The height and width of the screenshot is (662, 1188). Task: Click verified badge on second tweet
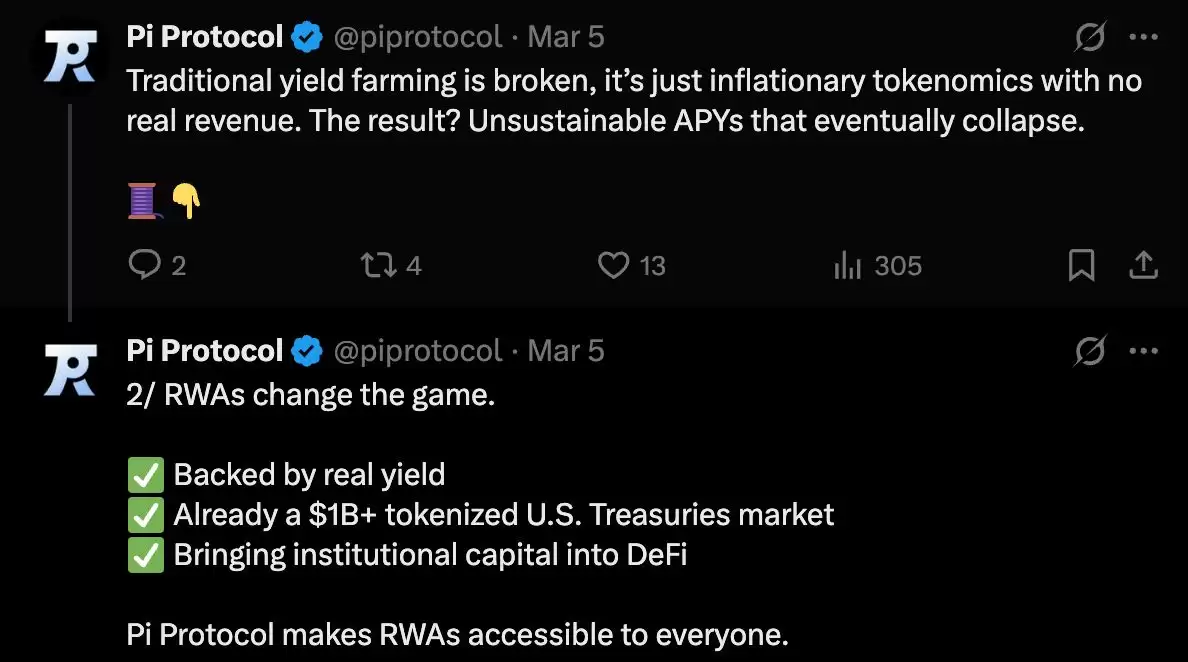click(x=307, y=352)
